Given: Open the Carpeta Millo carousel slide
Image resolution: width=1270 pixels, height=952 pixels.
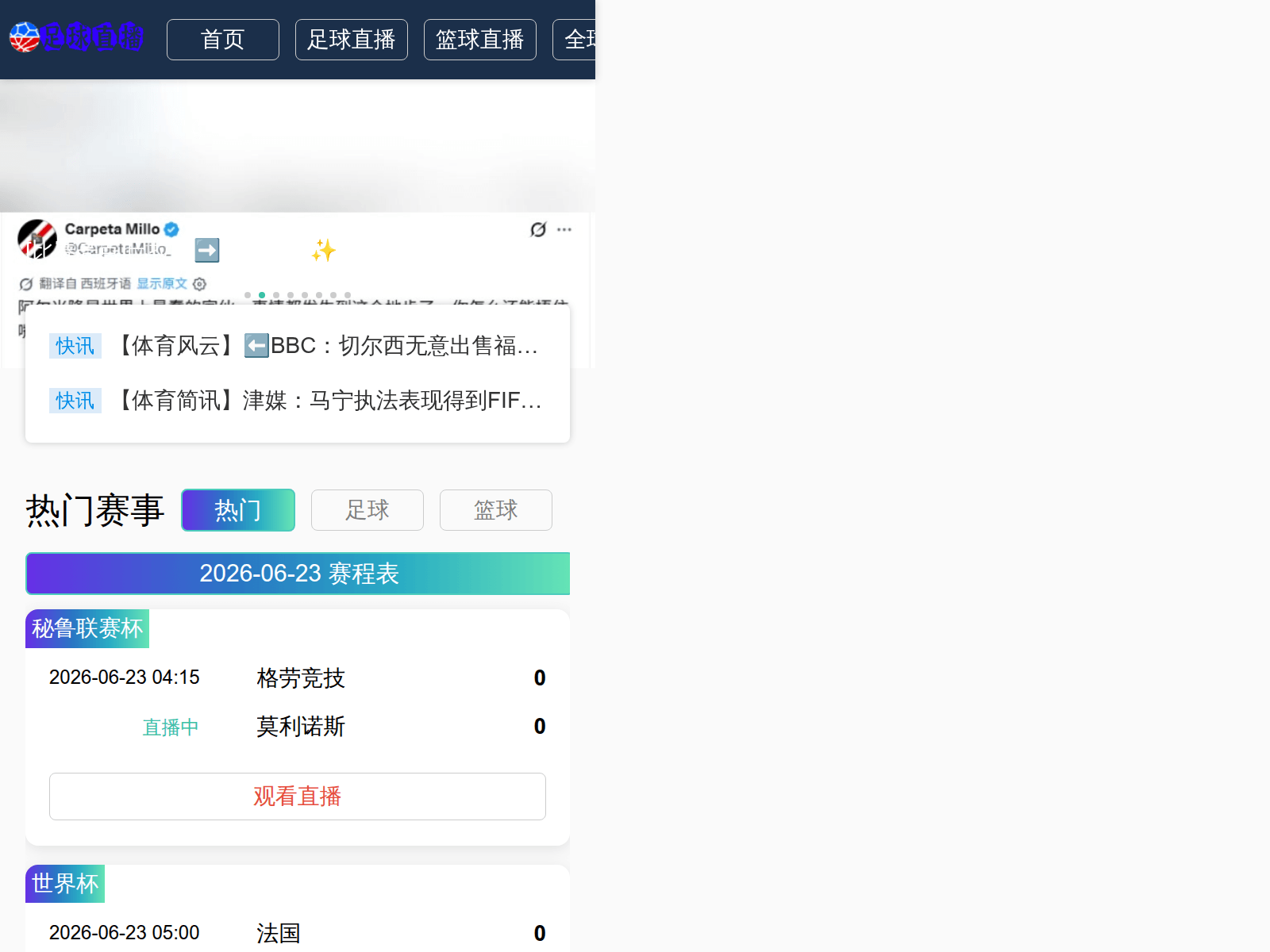Looking at the screenshot, I should [x=298, y=224].
